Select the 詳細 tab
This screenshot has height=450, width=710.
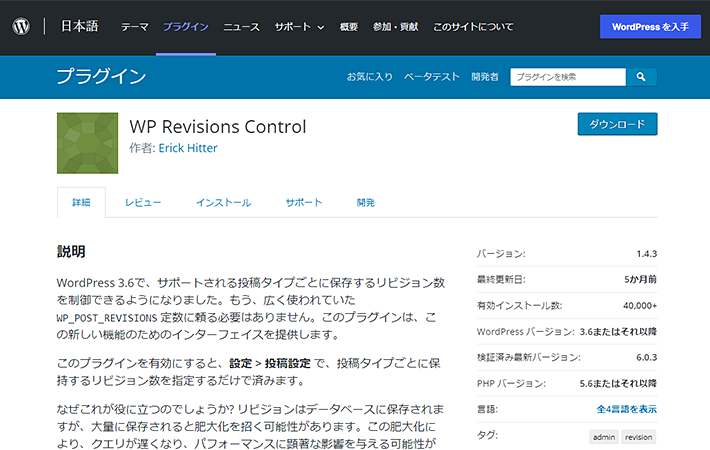click(82, 202)
